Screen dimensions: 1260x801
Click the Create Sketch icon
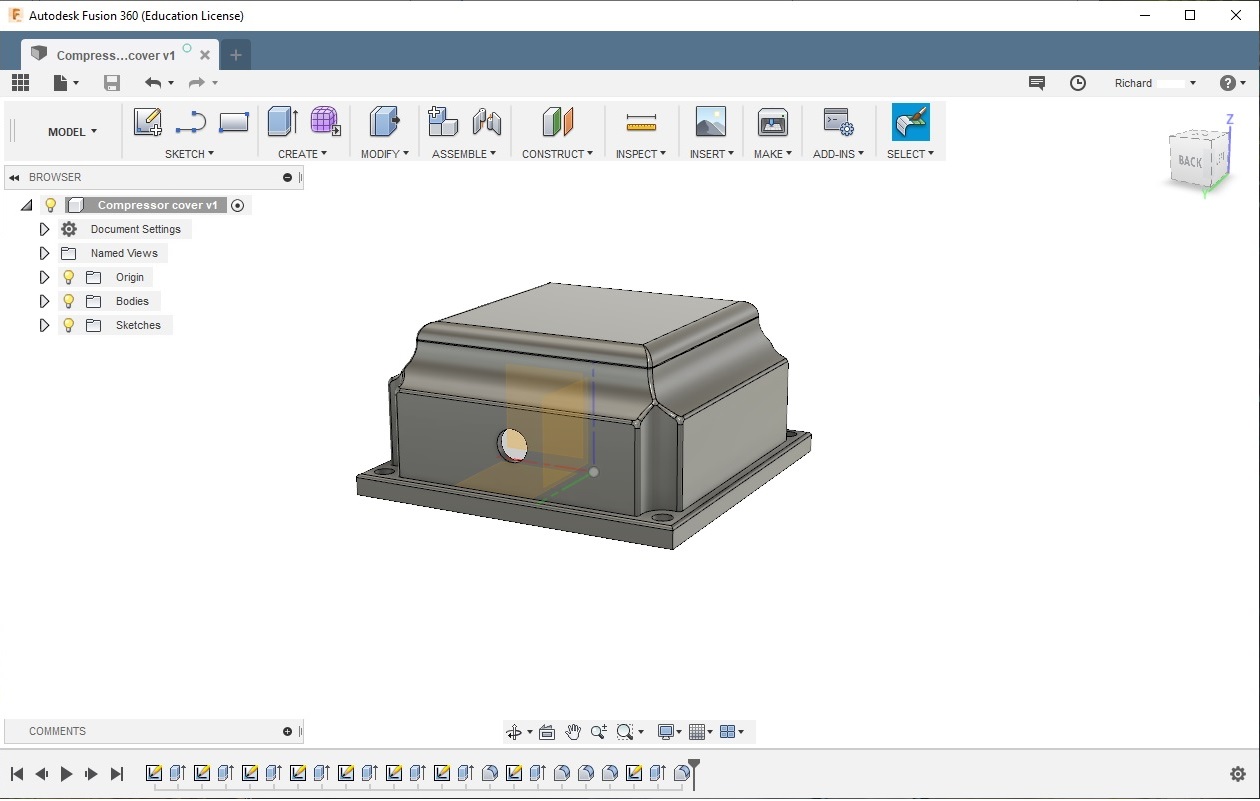(147, 122)
